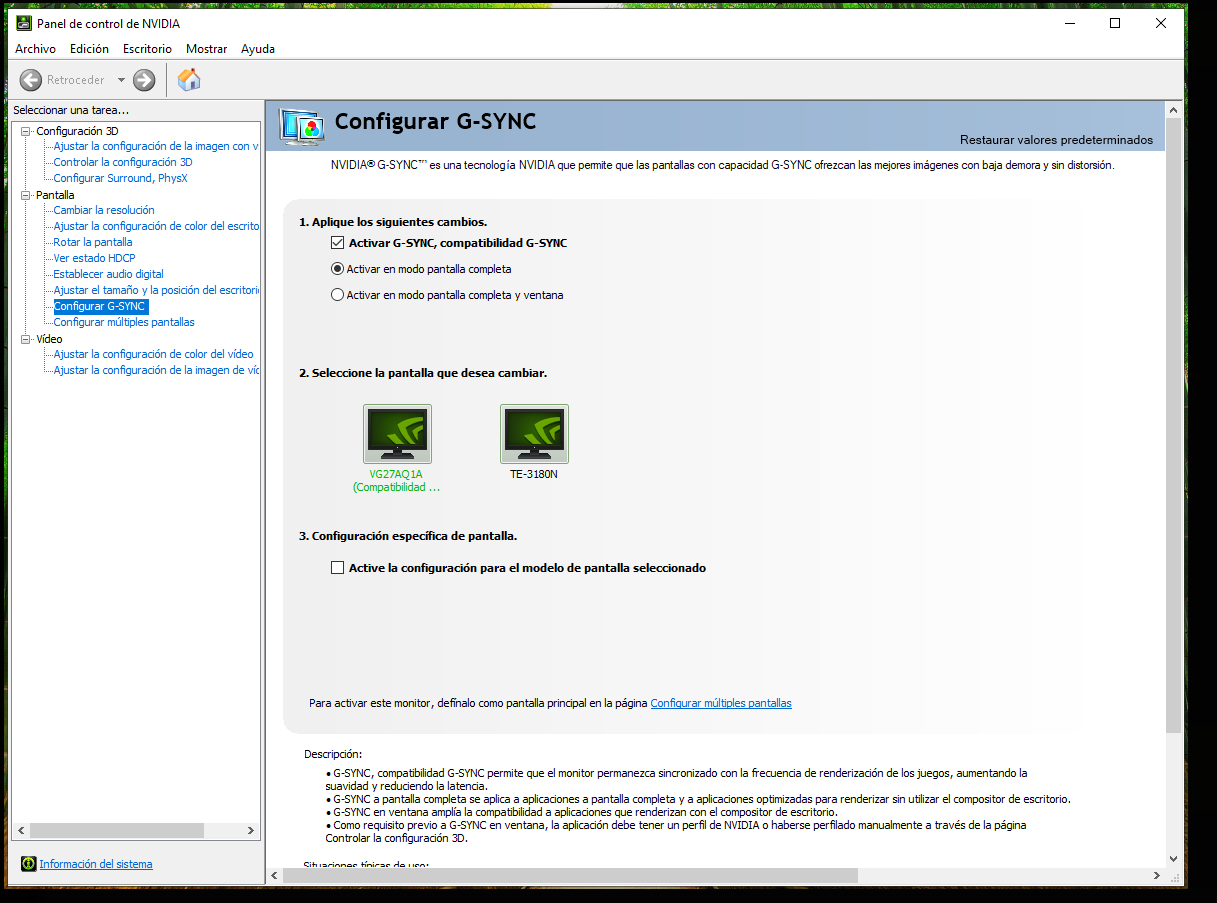The width and height of the screenshot is (1217, 903).
Task: Click the forward arrow navigation icon
Action: (144, 80)
